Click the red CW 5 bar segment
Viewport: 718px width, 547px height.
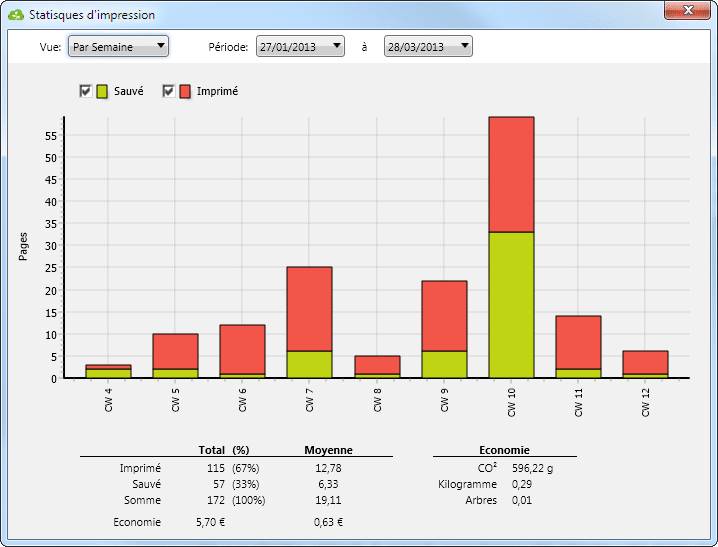coord(175,351)
